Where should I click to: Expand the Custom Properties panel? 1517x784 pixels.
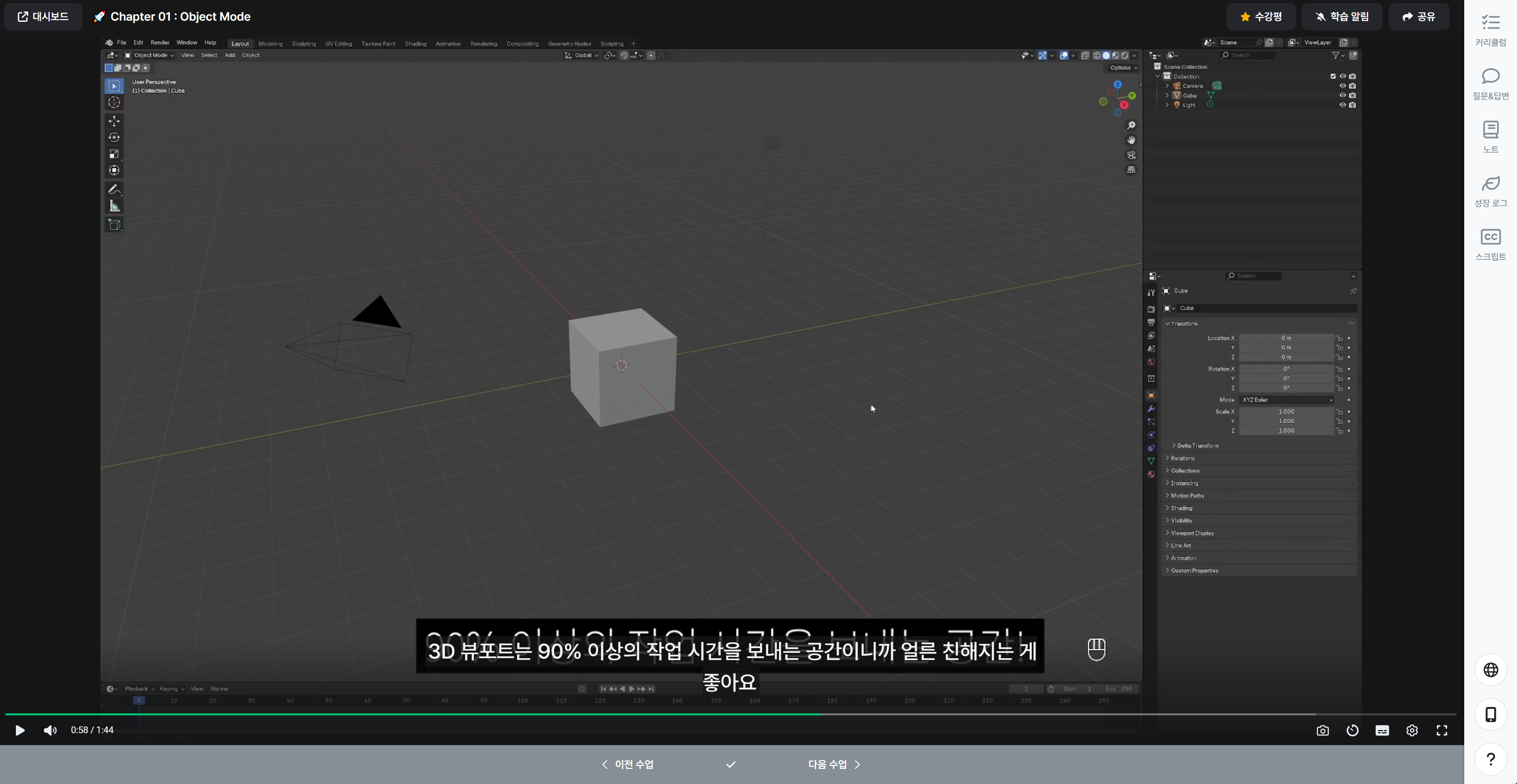1194,571
